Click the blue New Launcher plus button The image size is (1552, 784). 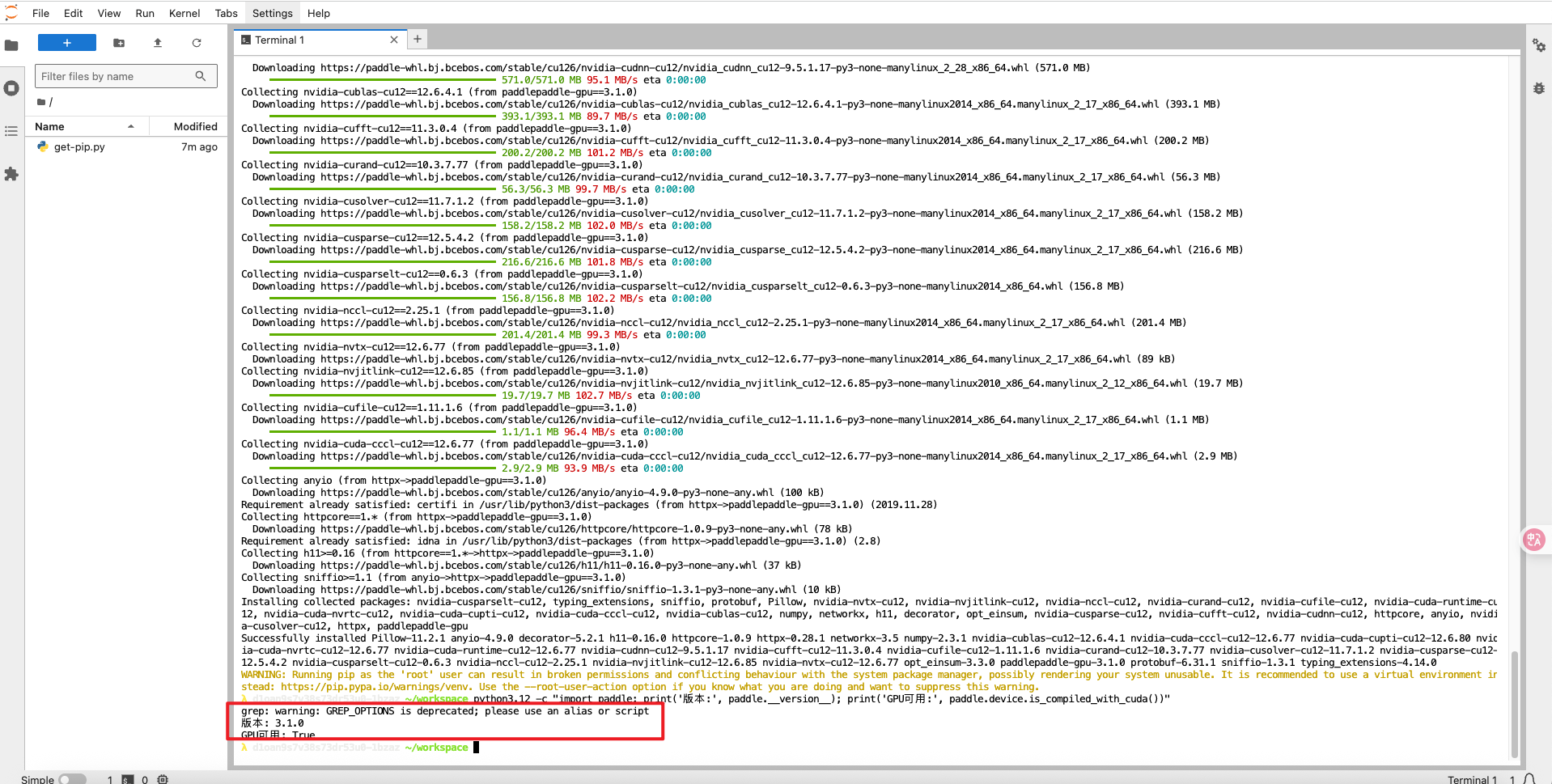67,43
